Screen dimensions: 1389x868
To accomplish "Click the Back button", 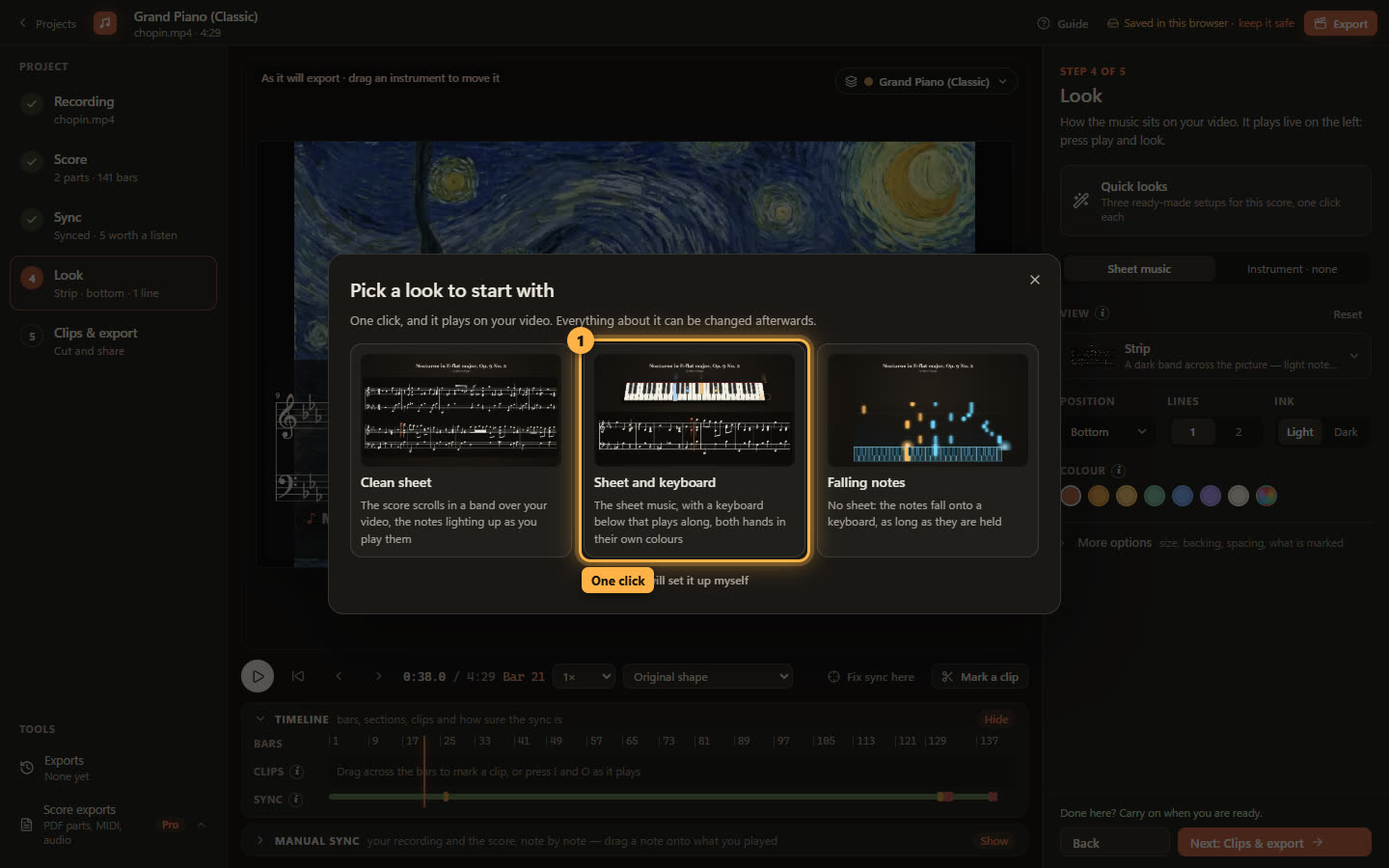I will [1115, 843].
